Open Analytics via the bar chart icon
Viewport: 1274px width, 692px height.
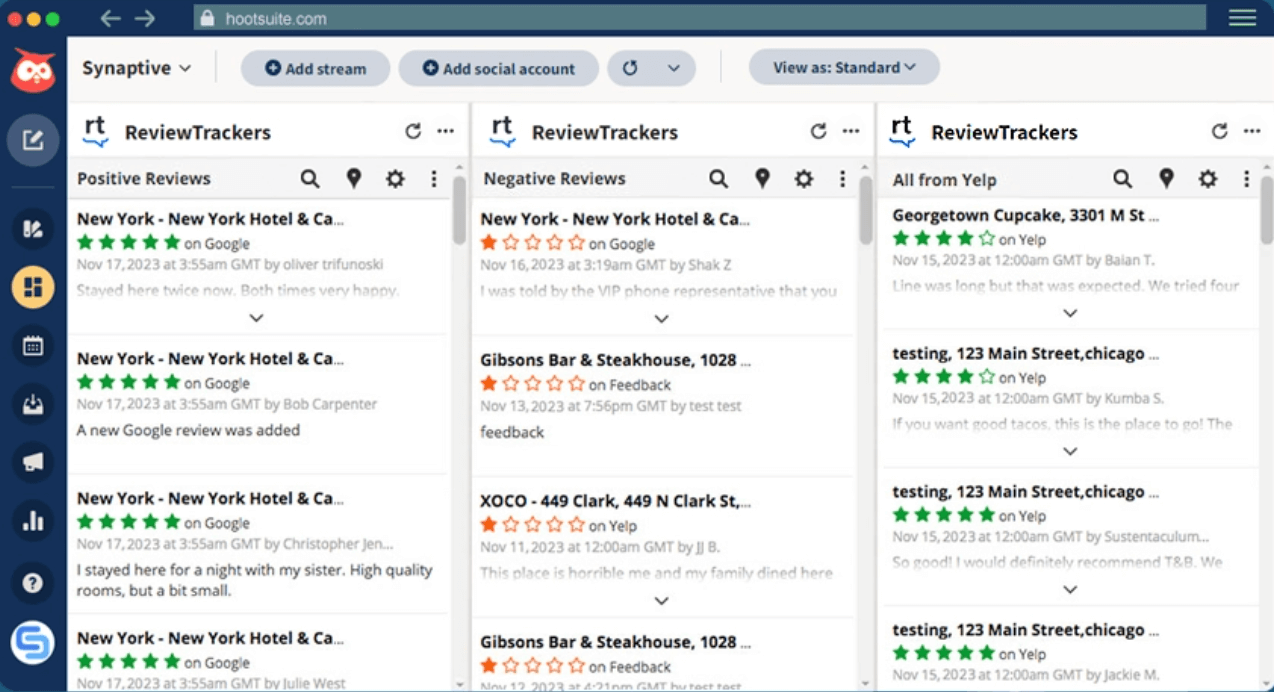pyautogui.click(x=33, y=521)
